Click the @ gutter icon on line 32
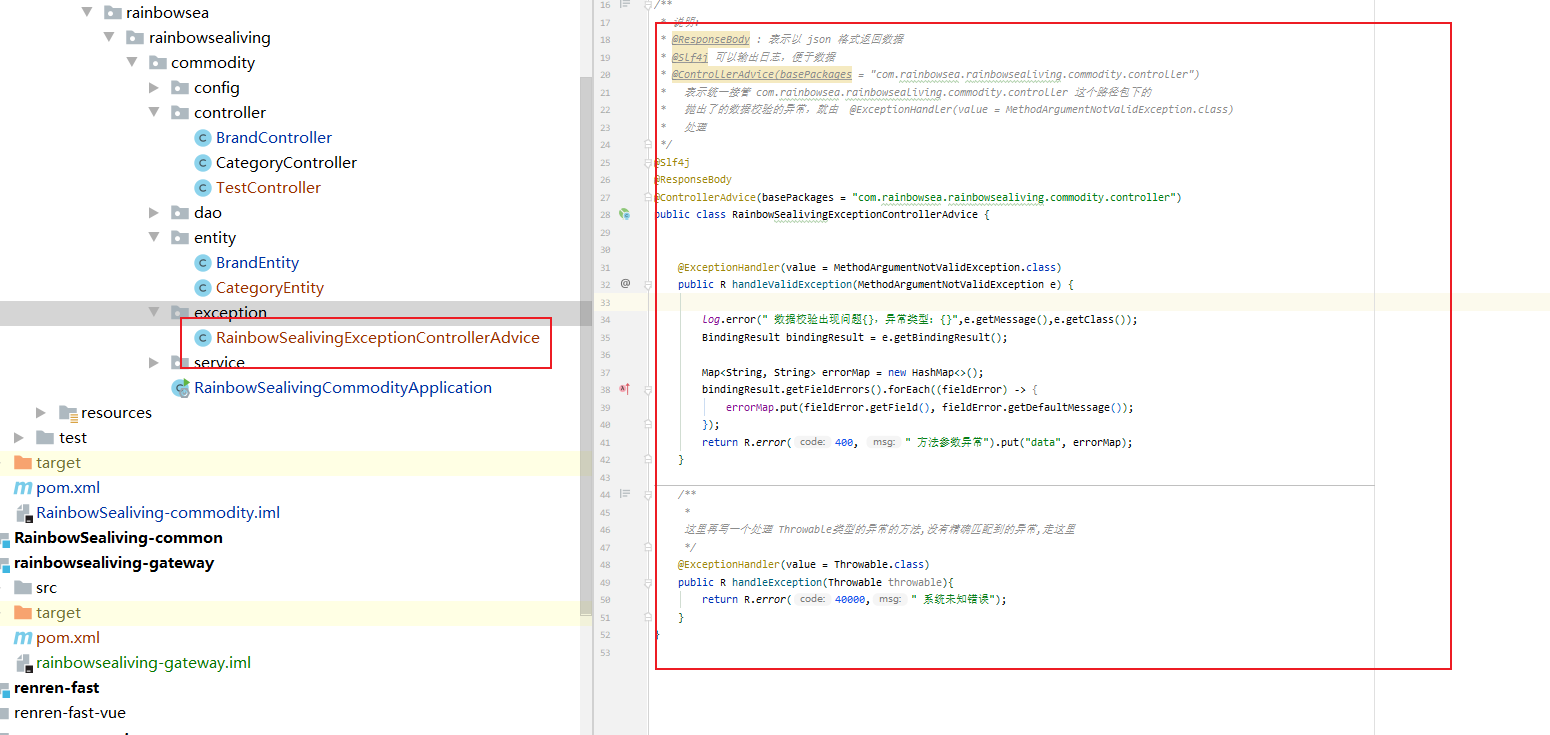1550x735 pixels. pyautogui.click(x=625, y=284)
